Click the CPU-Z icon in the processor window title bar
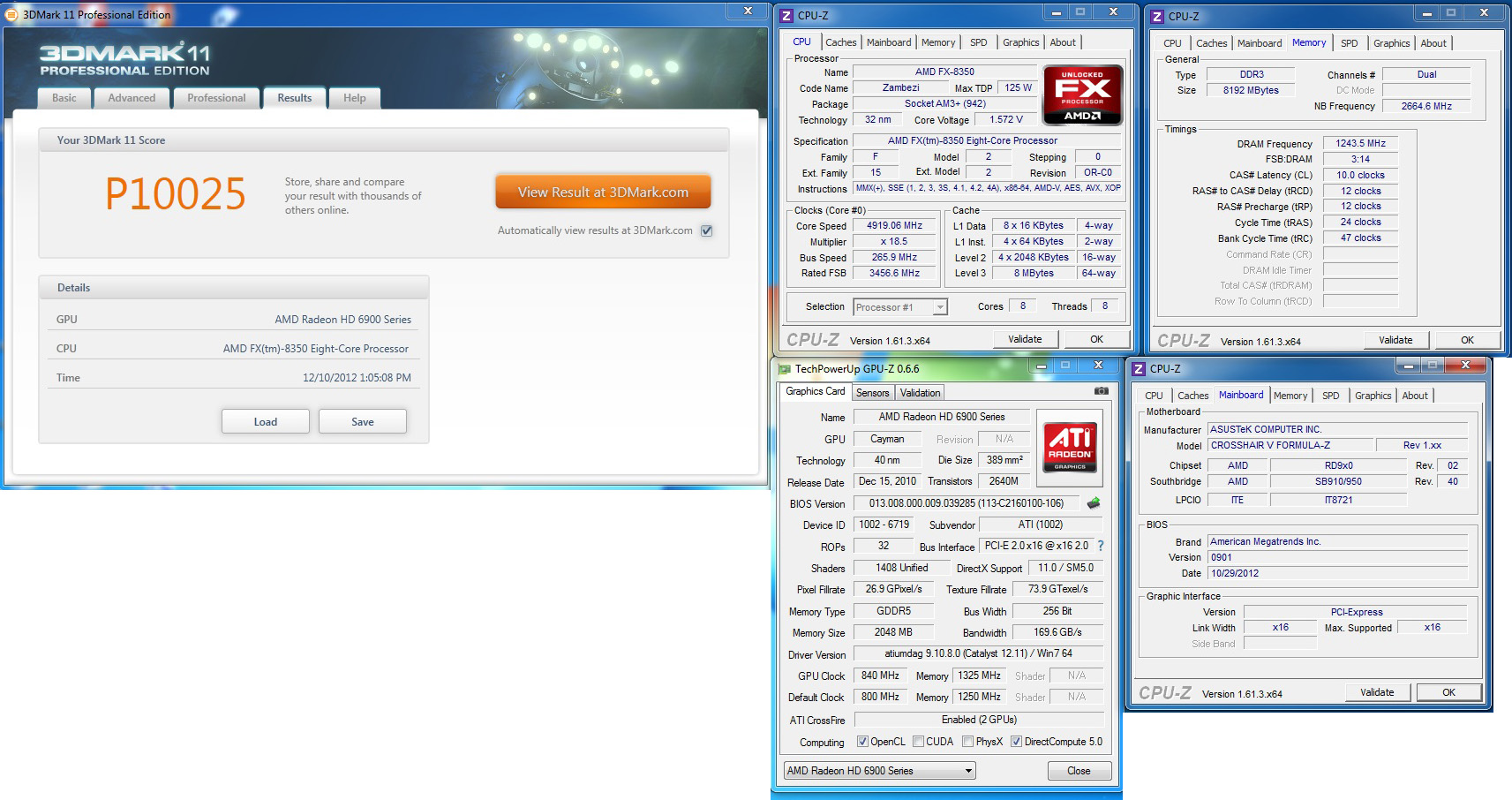 click(786, 16)
